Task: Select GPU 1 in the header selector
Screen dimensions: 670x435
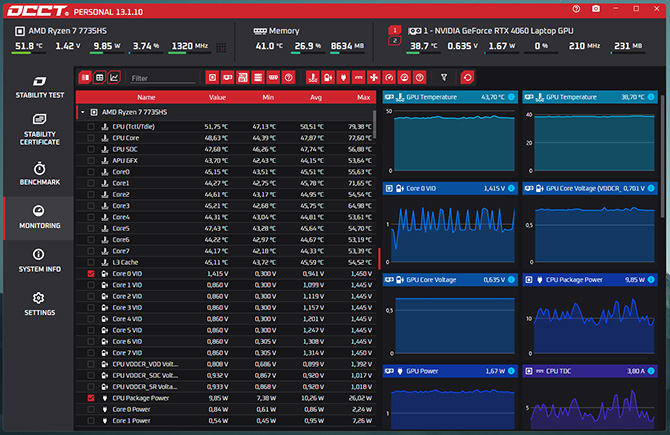Action: [x=395, y=30]
